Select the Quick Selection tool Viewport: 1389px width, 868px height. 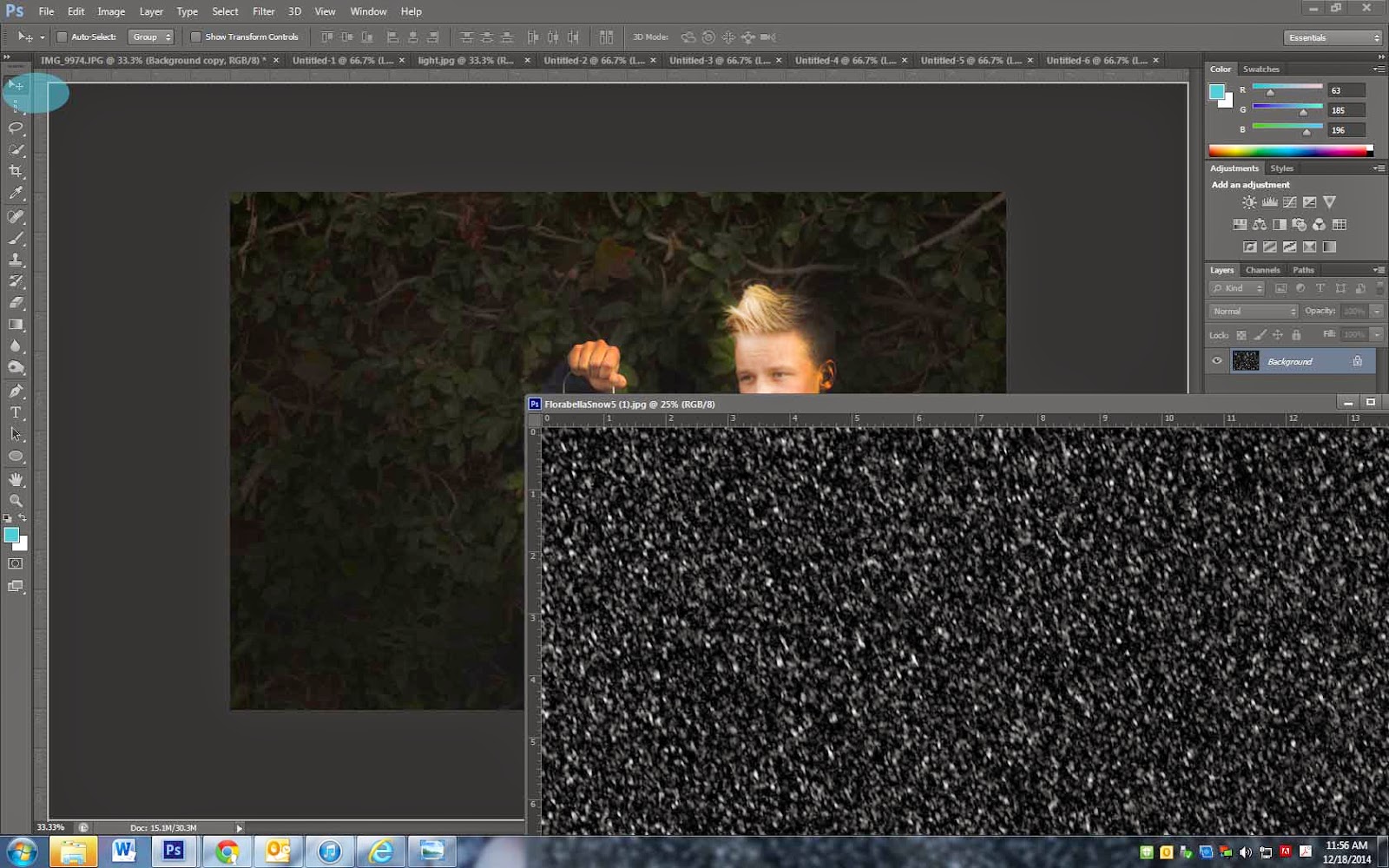pyautogui.click(x=16, y=150)
